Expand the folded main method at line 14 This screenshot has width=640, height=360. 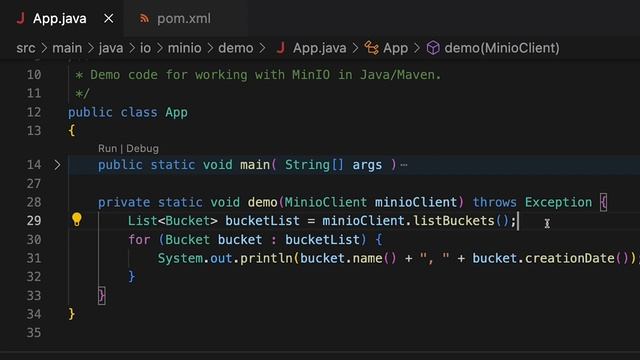57,165
